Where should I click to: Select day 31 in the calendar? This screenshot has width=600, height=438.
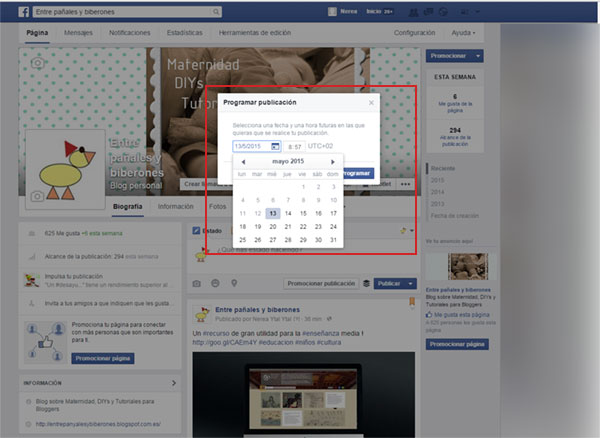pyautogui.click(x=333, y=240)
